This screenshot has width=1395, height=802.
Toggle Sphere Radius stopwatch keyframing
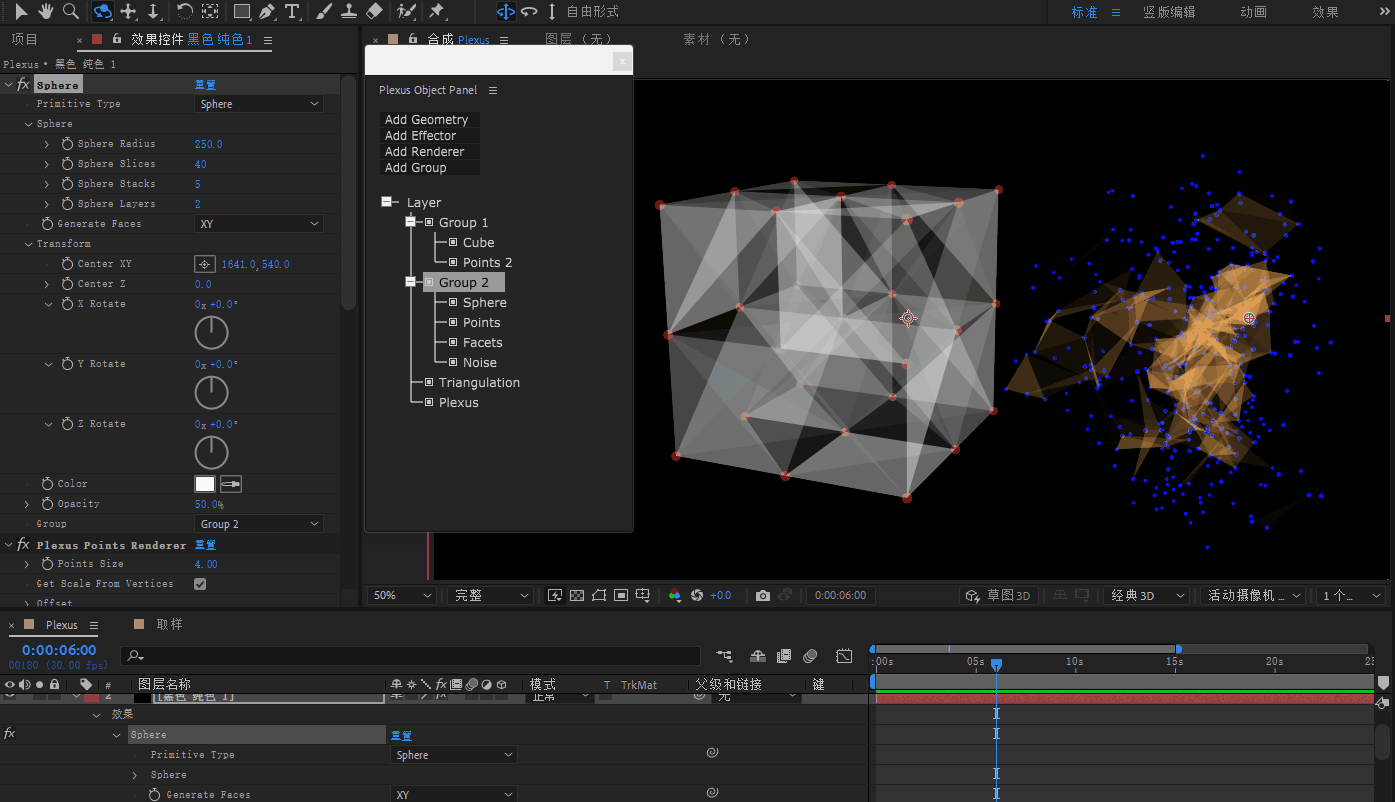tap(67, 144)
